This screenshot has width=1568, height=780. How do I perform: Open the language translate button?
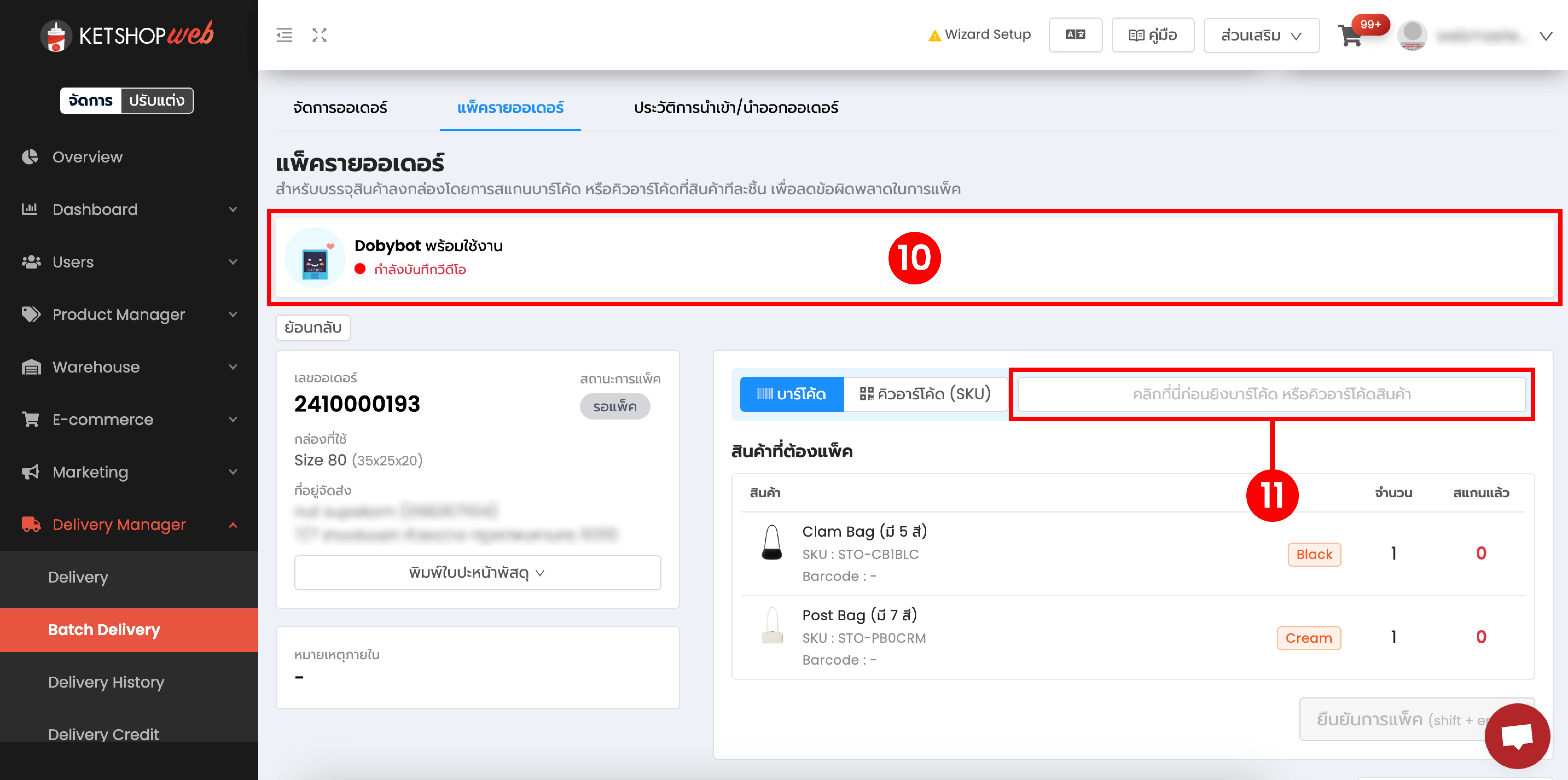(x=1076, y=35)
